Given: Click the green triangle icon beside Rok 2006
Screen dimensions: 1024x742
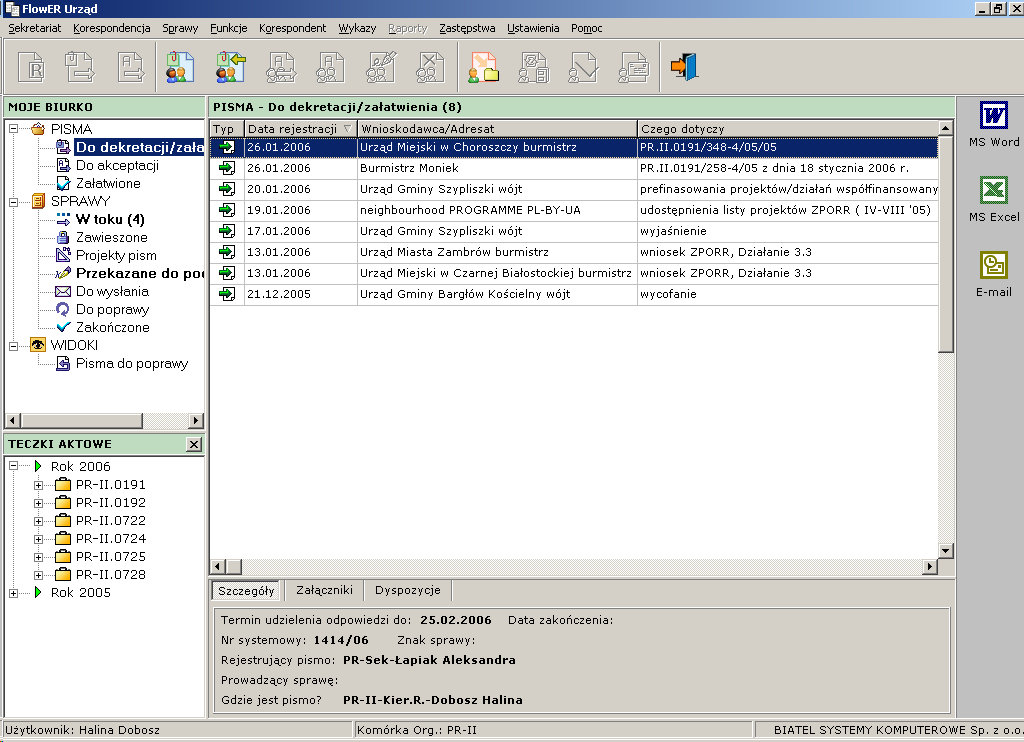Looking at the screenshot, I should tap(38, 466).
